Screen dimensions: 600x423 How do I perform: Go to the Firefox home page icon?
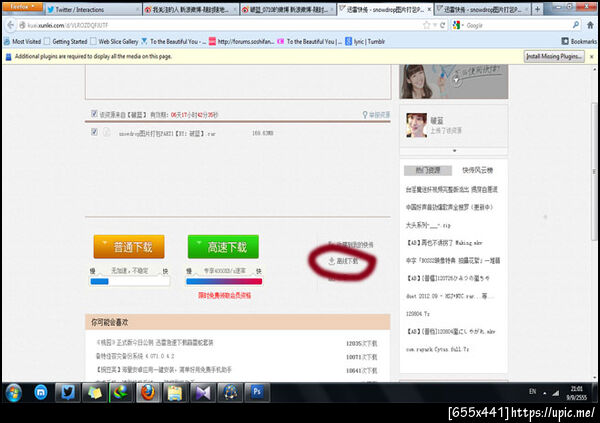coord(590,25)
